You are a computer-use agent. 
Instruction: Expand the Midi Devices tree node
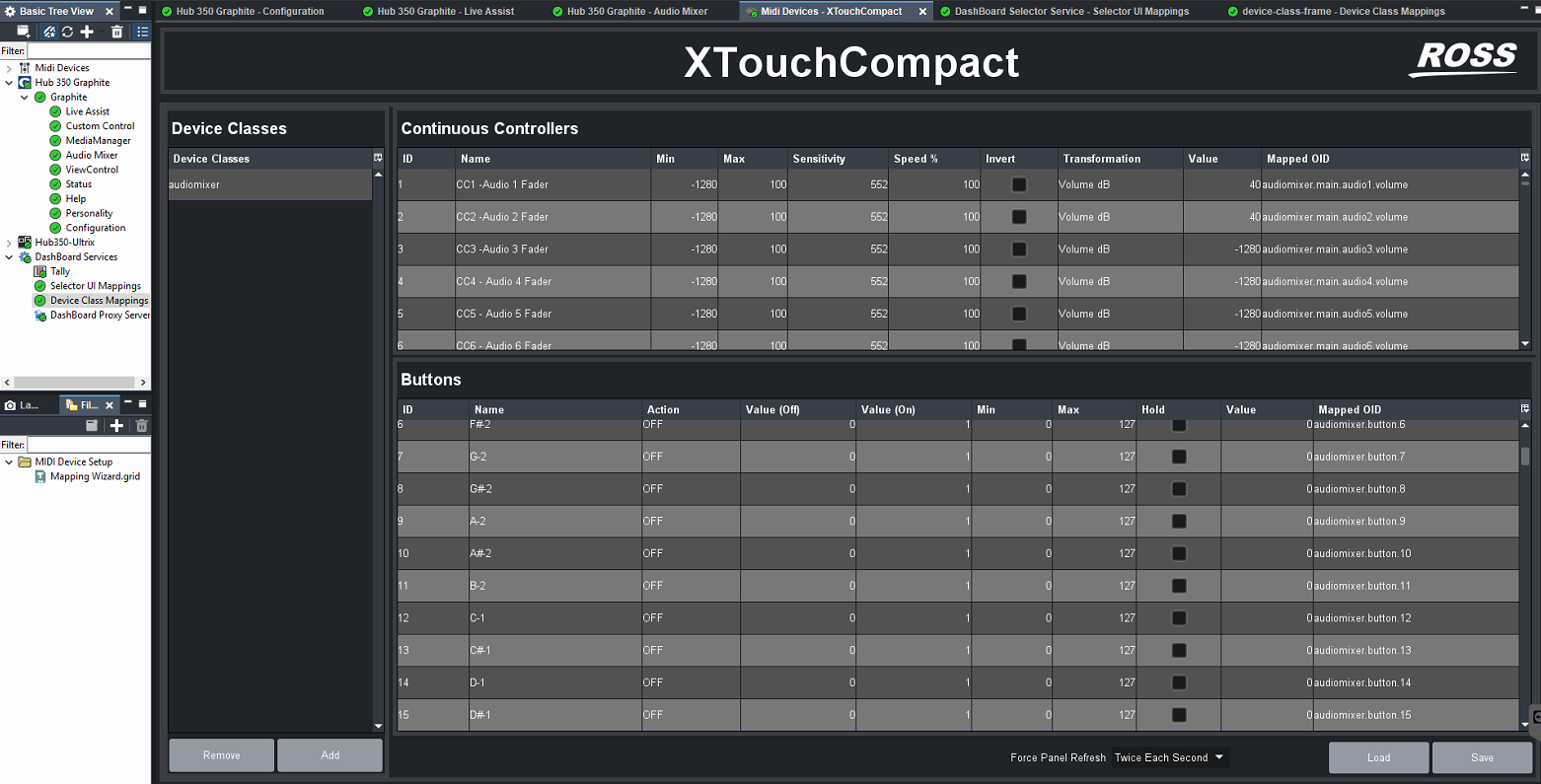pos(9,68)
